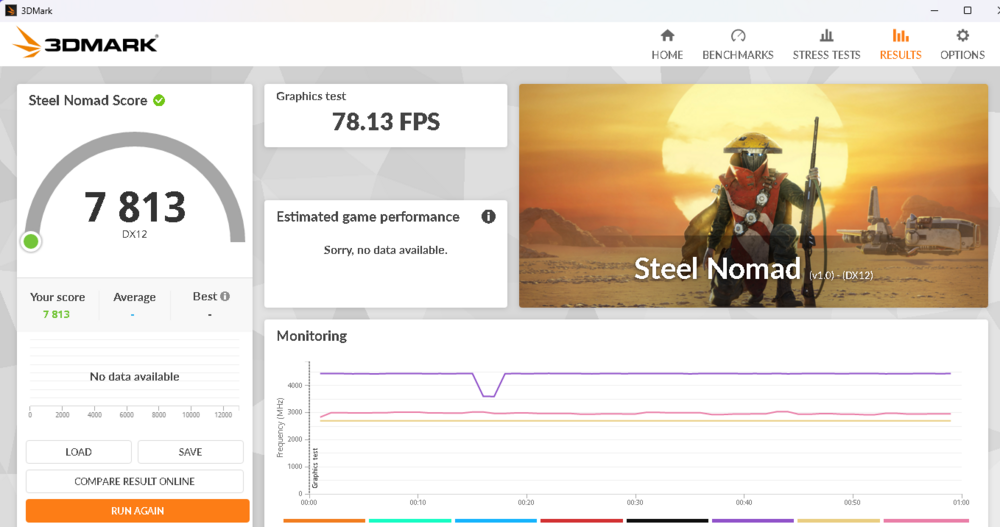This screenshot has height=527, width=1000.
Task: Click the green score gauge marker
Action: [31, 241]
